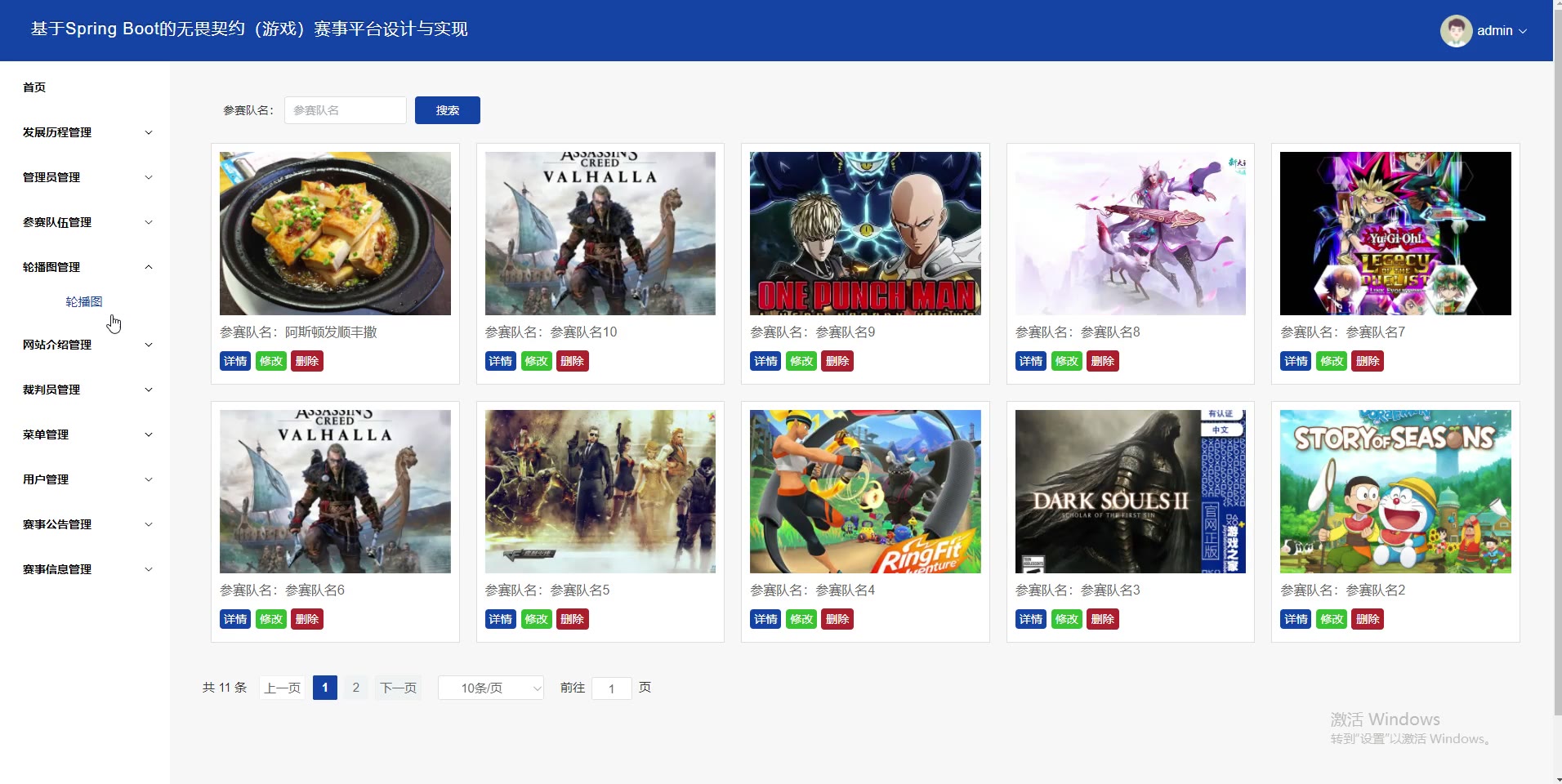Image resolution: width=1562 pixels, height=784 pixels.
Task: Expand the 裁判员管理 menu
Action: (x=87, y=390)
